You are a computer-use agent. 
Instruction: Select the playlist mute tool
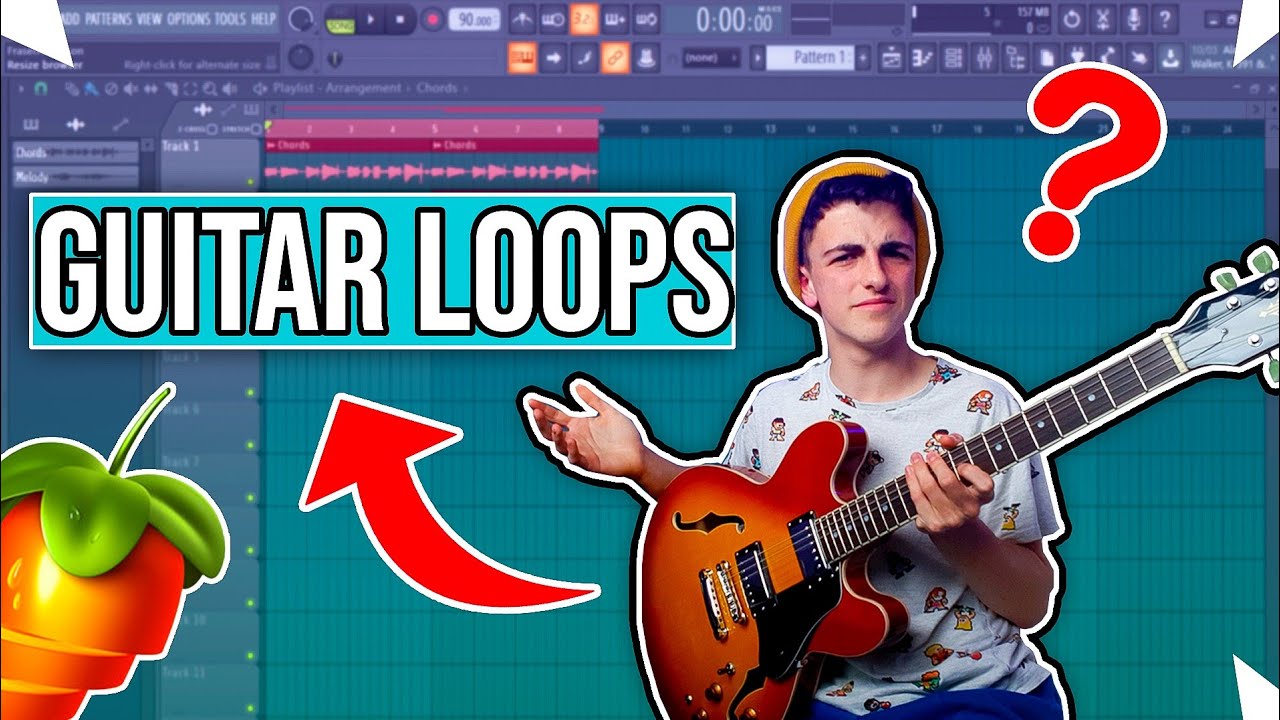(x=130, y=89)
